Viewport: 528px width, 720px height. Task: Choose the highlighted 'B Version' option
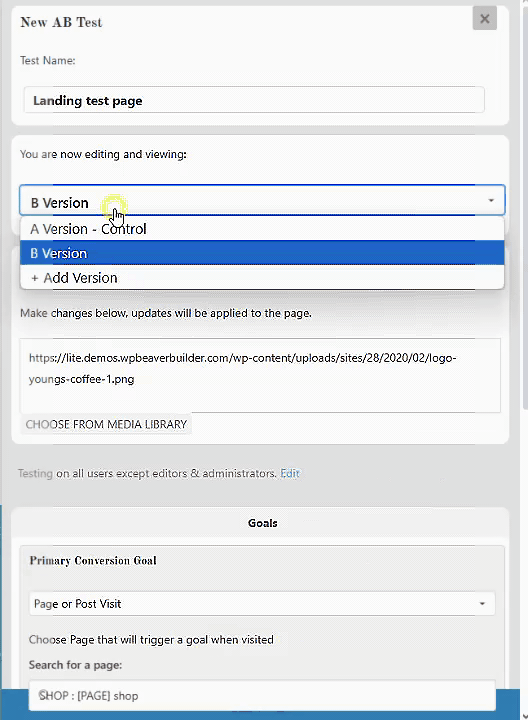[262, 253]
